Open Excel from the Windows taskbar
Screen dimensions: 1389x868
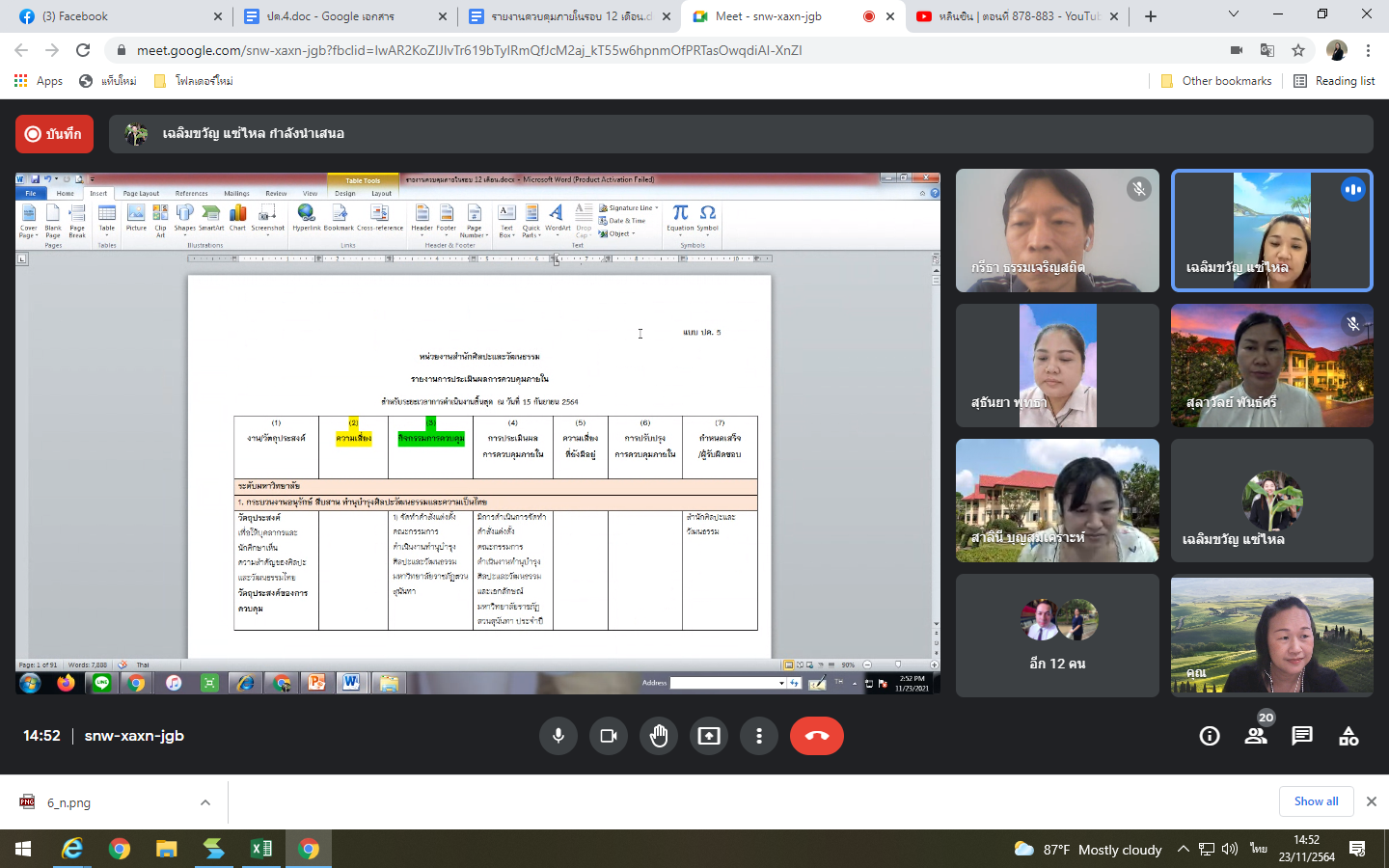tap(261, 849)
